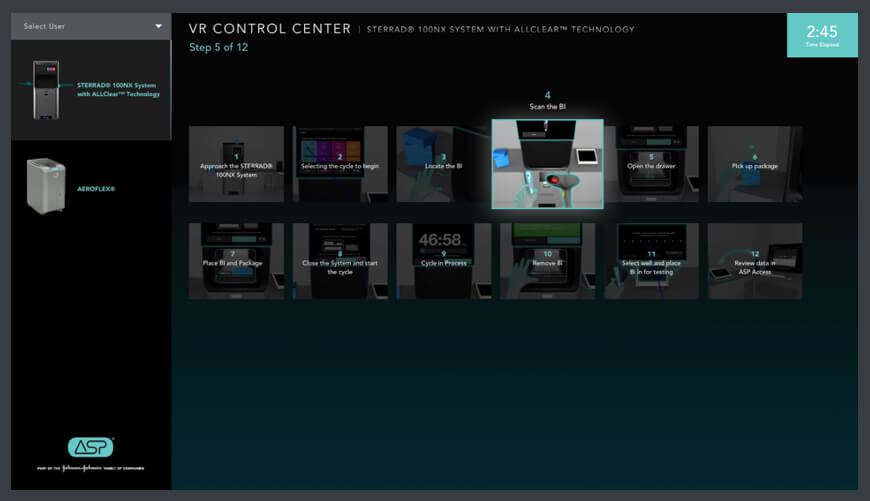870x501 pixels.
Task: Select the STERRAD 100NX System device image
Action: pyautogui.click(x=46, y=90)
